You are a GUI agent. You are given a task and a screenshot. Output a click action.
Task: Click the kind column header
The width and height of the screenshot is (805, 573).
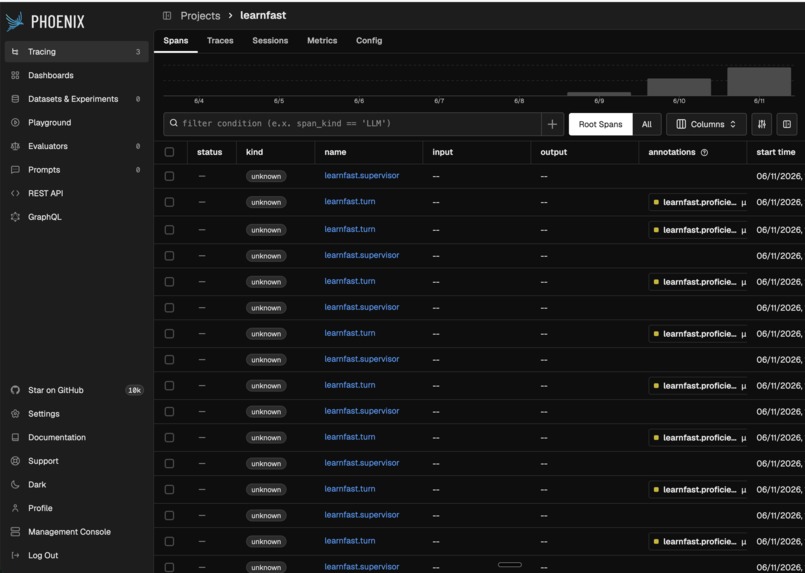[x=255, y=152]
